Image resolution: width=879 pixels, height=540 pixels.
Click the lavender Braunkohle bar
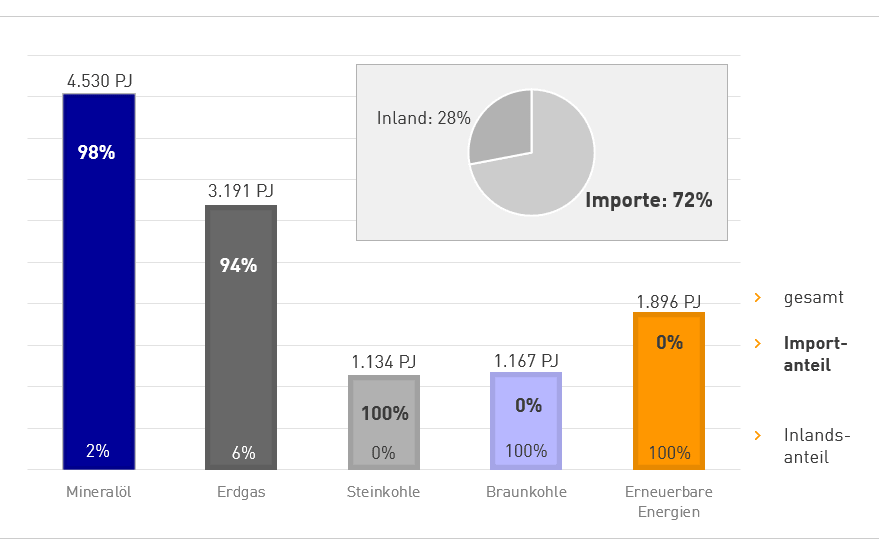[x=525, y=420]
